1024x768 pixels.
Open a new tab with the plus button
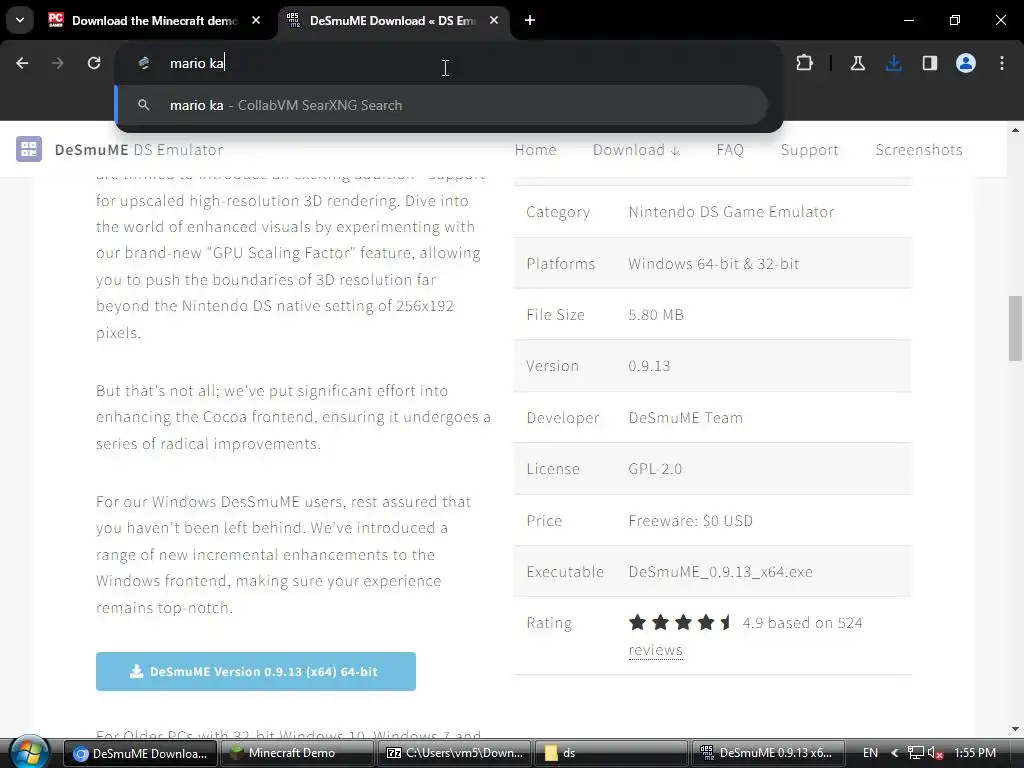[x=530, y=20]
